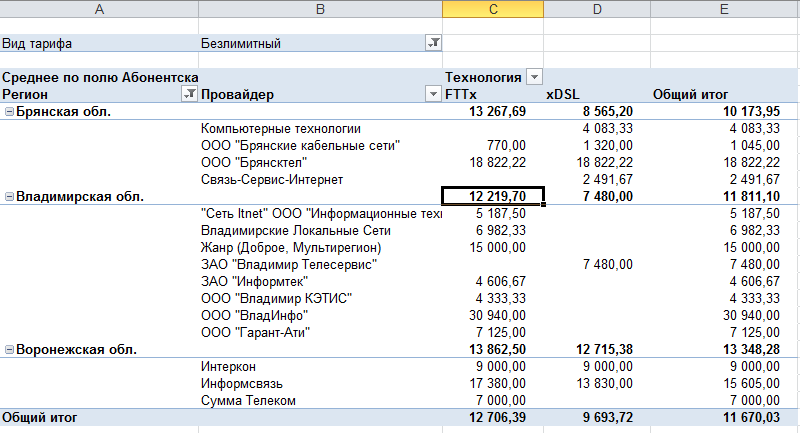The height and width of the screenshot is (433, 800).
Task: Click provider ООО "Владимир КЭТИС"
Action: [276, 298]
